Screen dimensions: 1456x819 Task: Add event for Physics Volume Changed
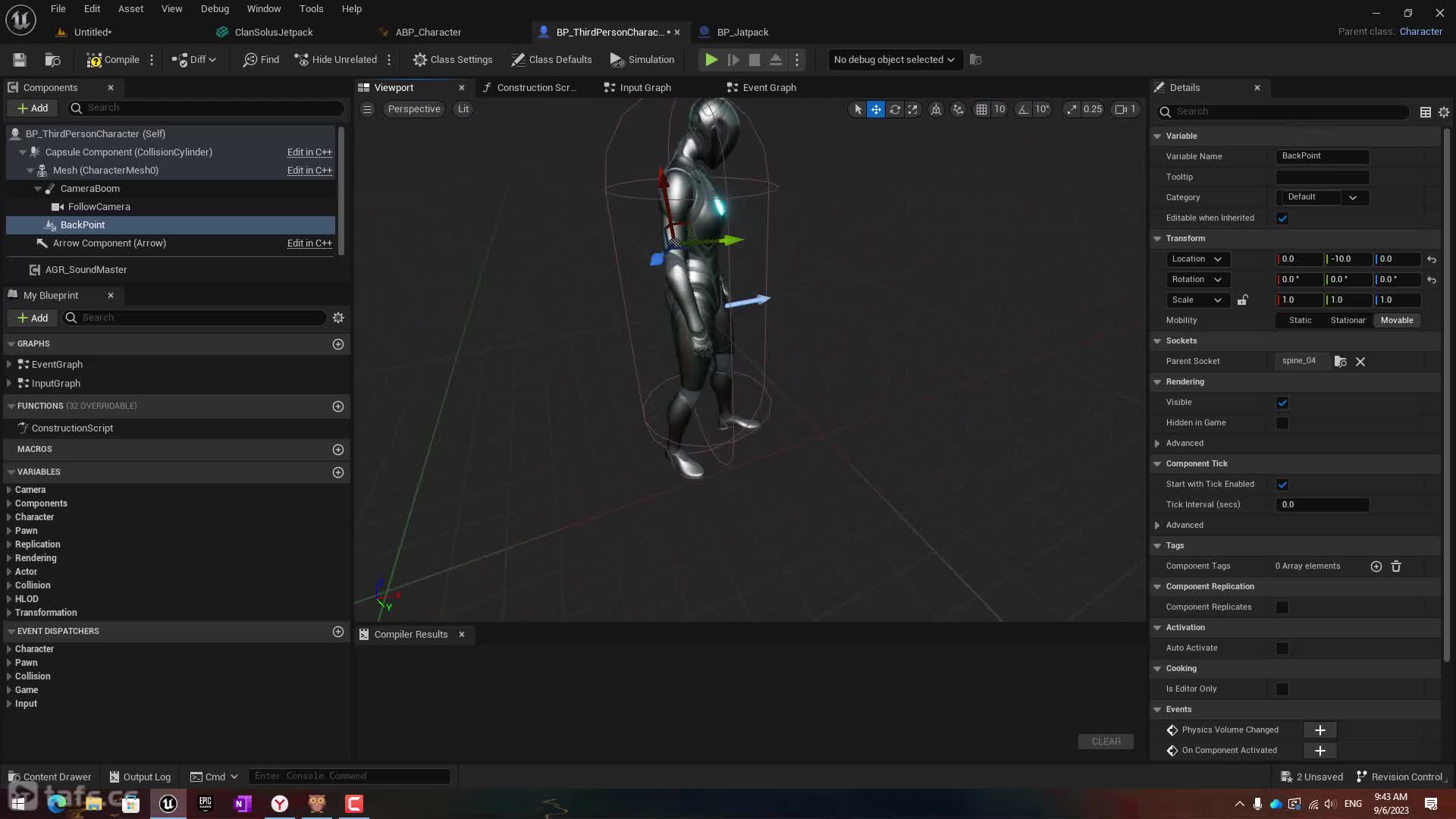[1319, 730]
